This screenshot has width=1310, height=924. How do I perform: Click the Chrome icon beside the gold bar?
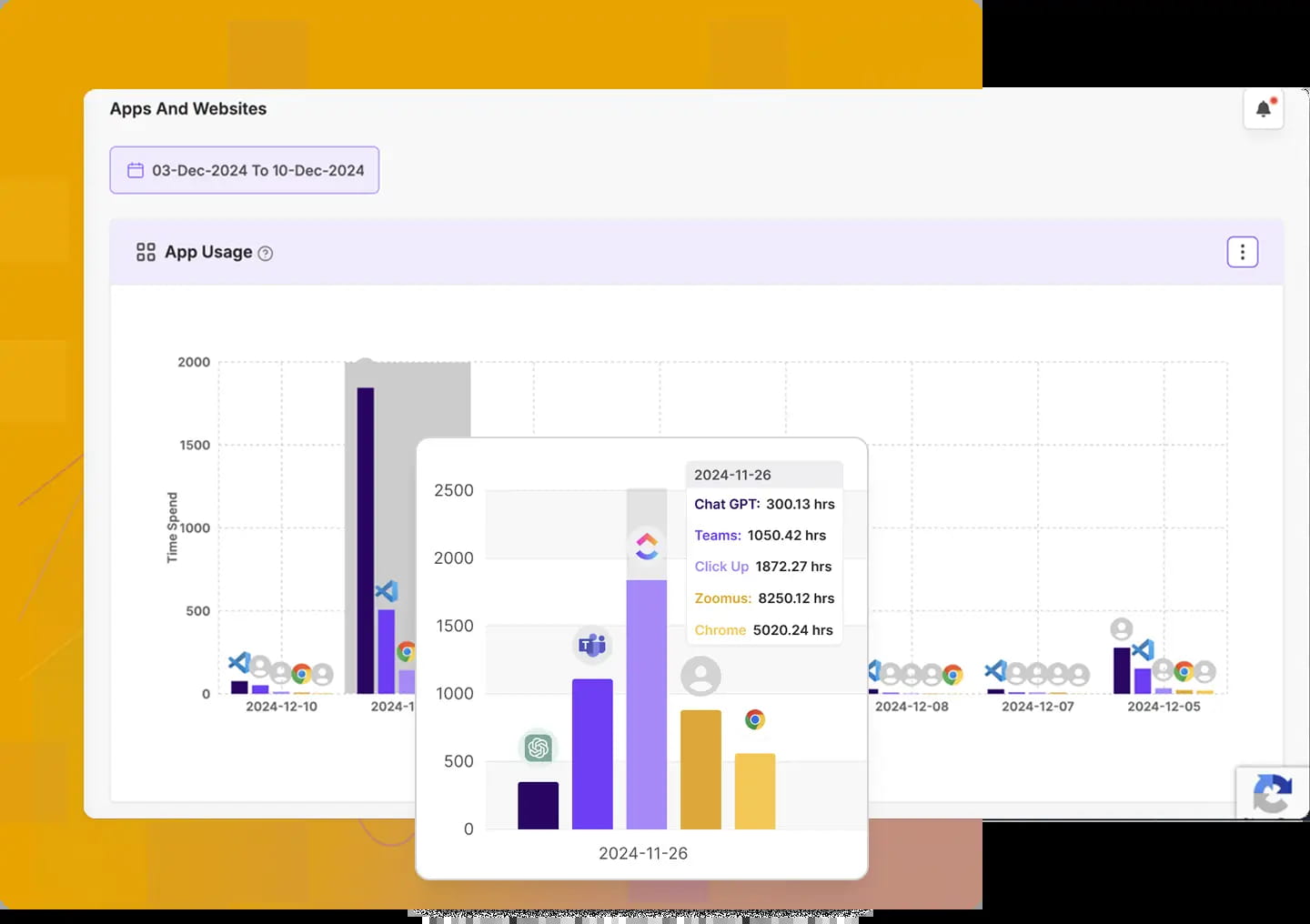pos(755,719)
